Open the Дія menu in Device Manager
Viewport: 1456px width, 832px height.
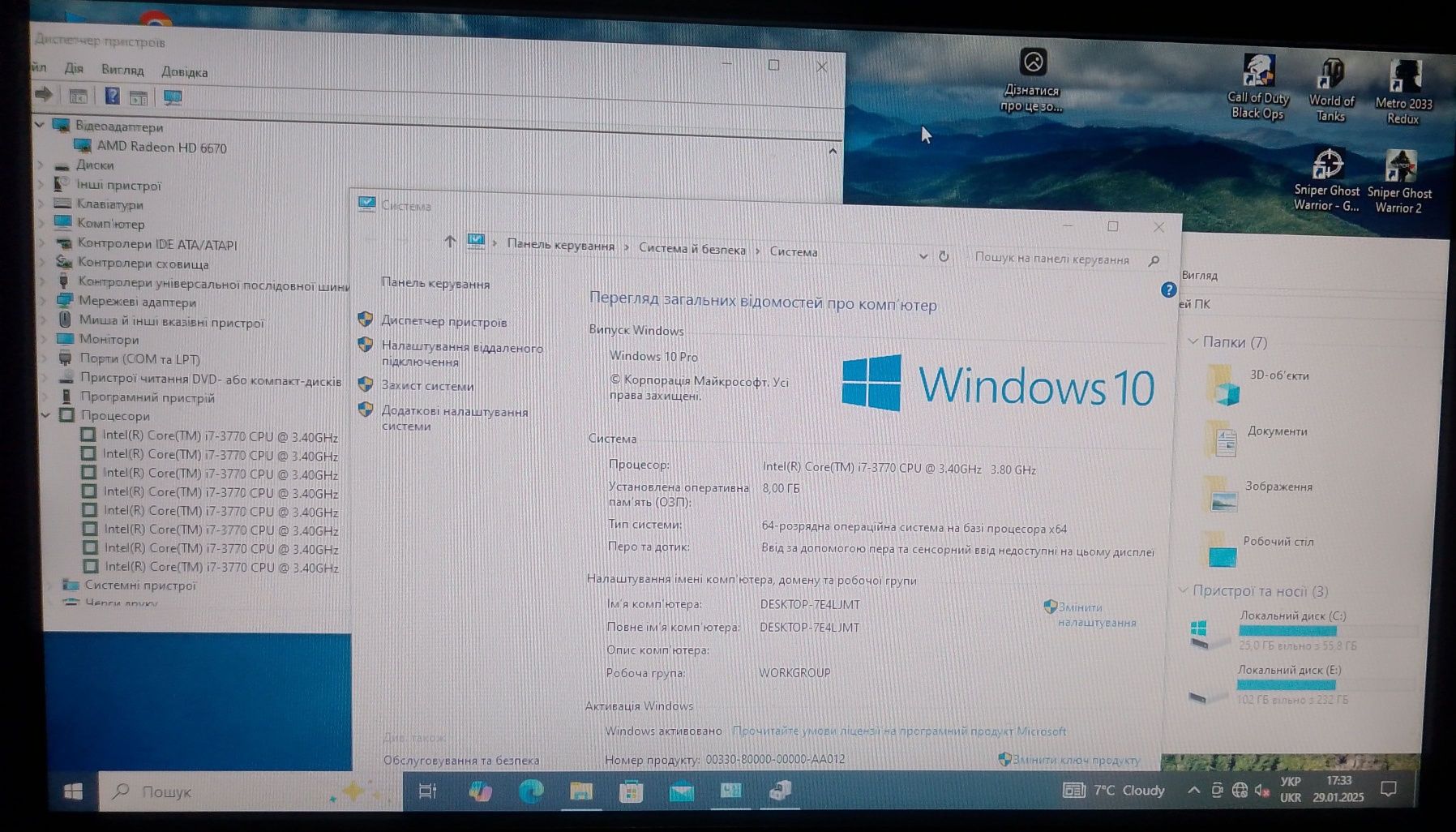pyautogui.click(x=74, y=68)
